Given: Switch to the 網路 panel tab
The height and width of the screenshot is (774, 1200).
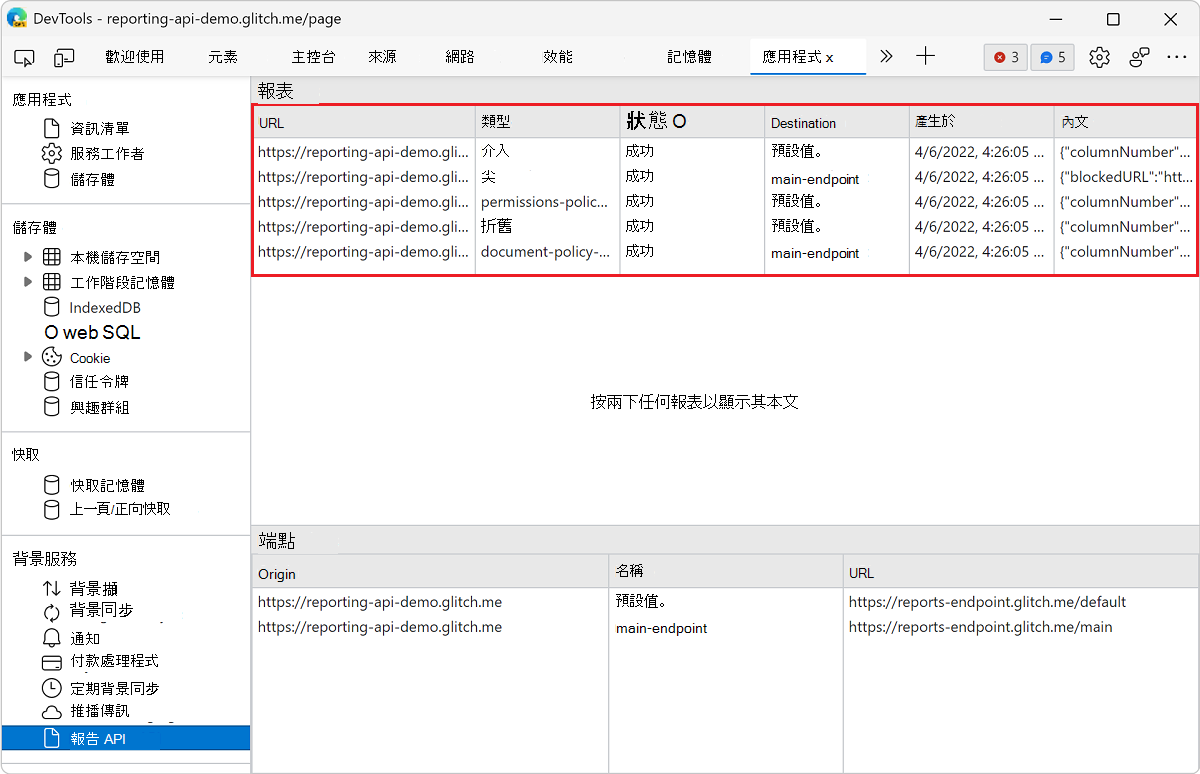Looking at the screenshot, I should (459, 57).
